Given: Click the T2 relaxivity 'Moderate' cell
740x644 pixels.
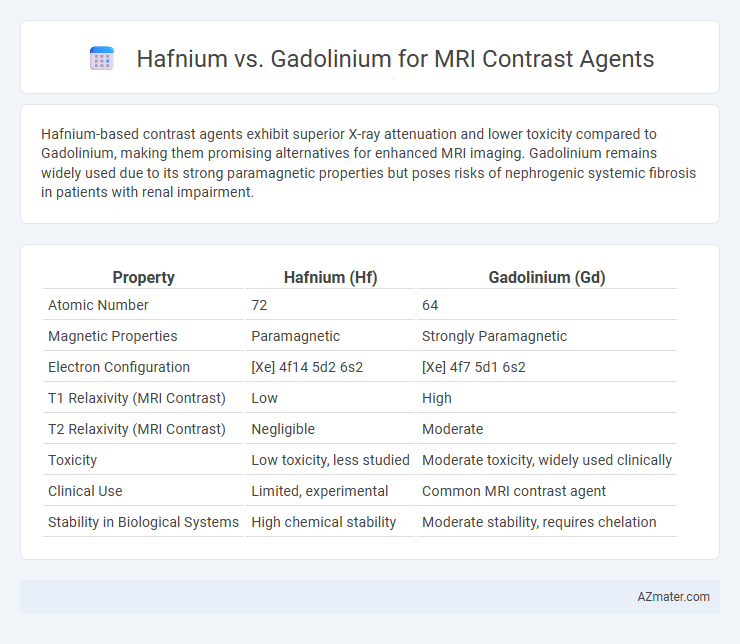Looking at the screenshot, I should point(452,429).
